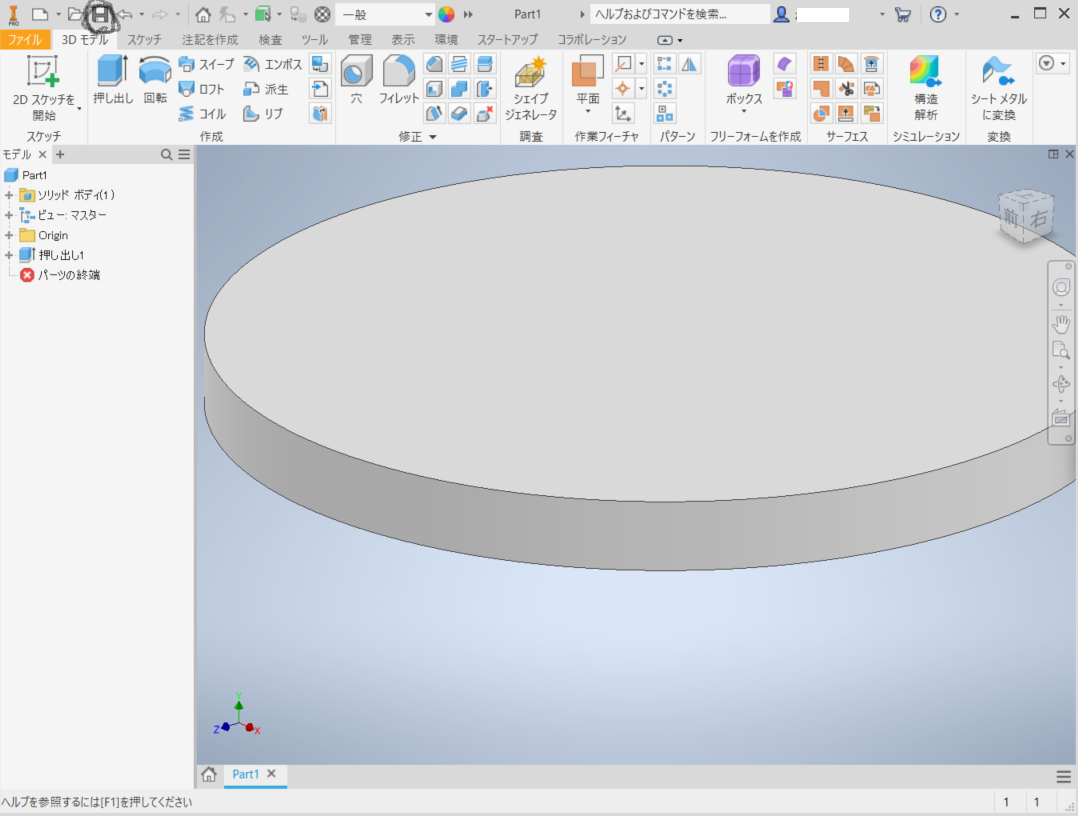Image resolution: width=1078 pixels, height=816 pixels.
Task: Switch to the コラボレーション ribbon tab
Action: tap(592, 40)
